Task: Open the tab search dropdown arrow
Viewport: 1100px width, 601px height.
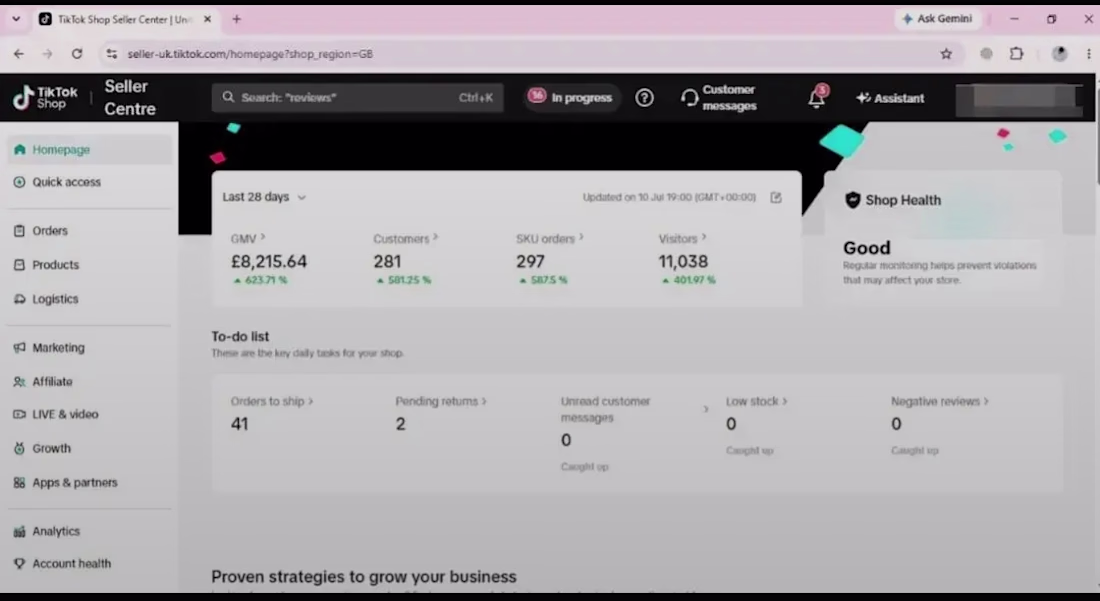Action: click(x=16, y=19)
